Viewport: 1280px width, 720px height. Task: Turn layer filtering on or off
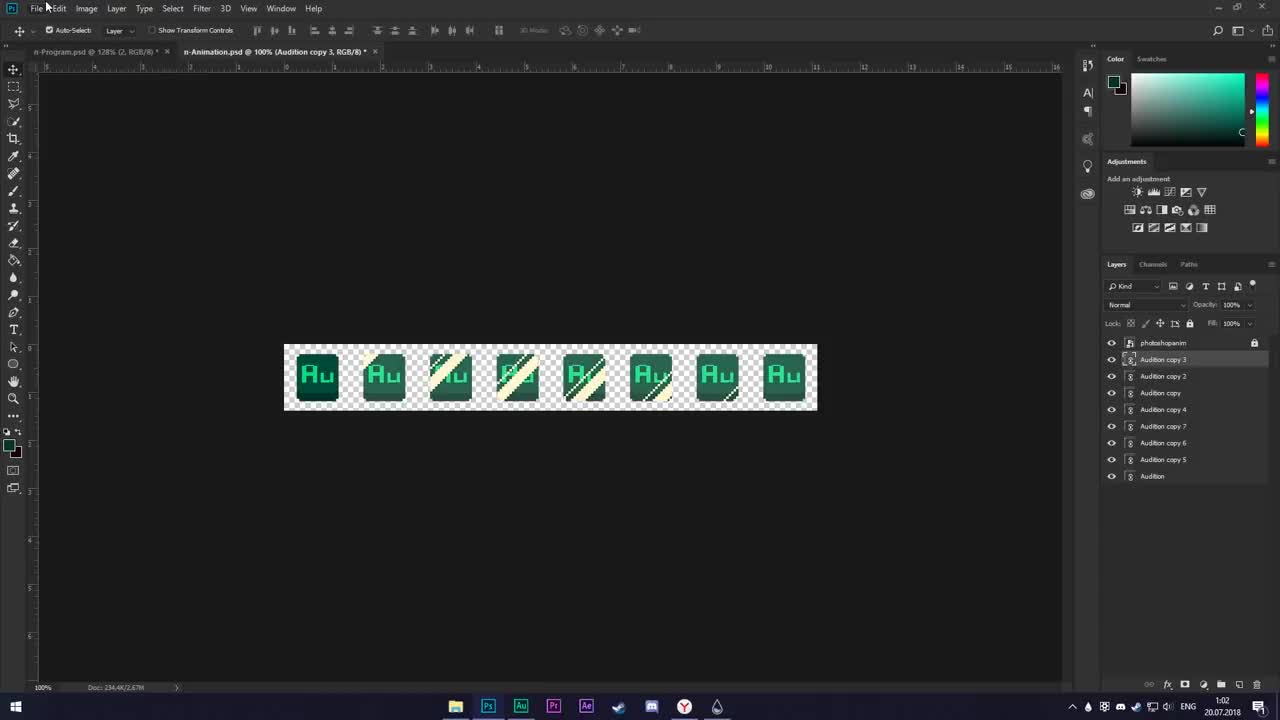(x=1253, y=285)
